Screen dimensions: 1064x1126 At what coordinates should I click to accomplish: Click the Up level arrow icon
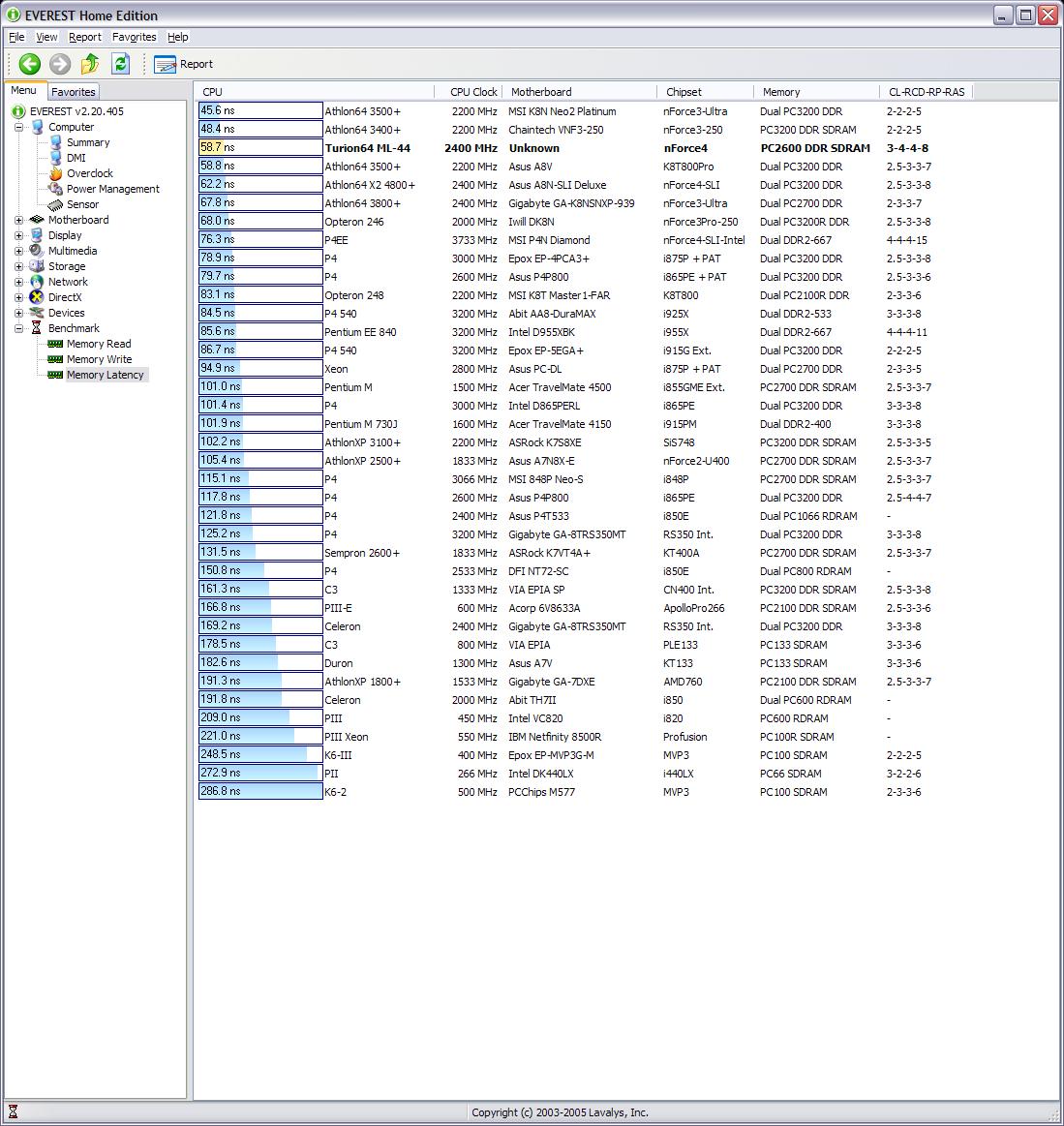90,64
